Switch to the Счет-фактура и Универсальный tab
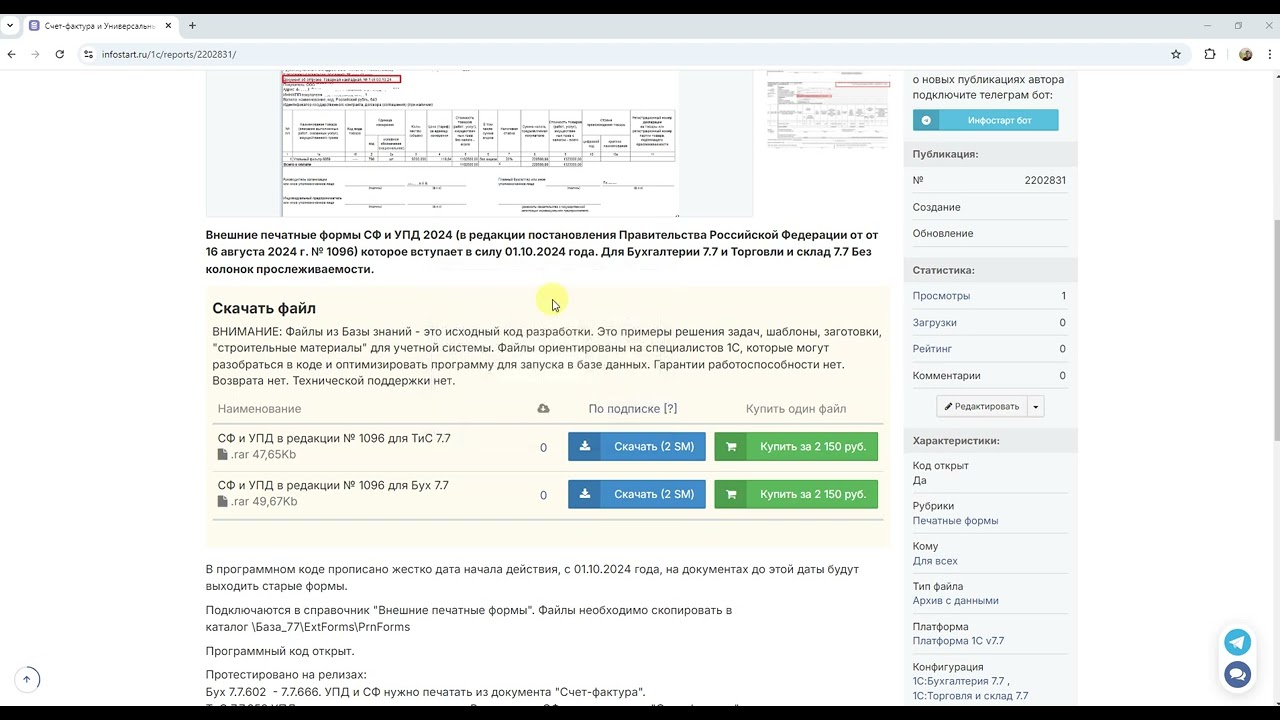The width and height of the screenshot is (1280, 720). coord(100,25)
